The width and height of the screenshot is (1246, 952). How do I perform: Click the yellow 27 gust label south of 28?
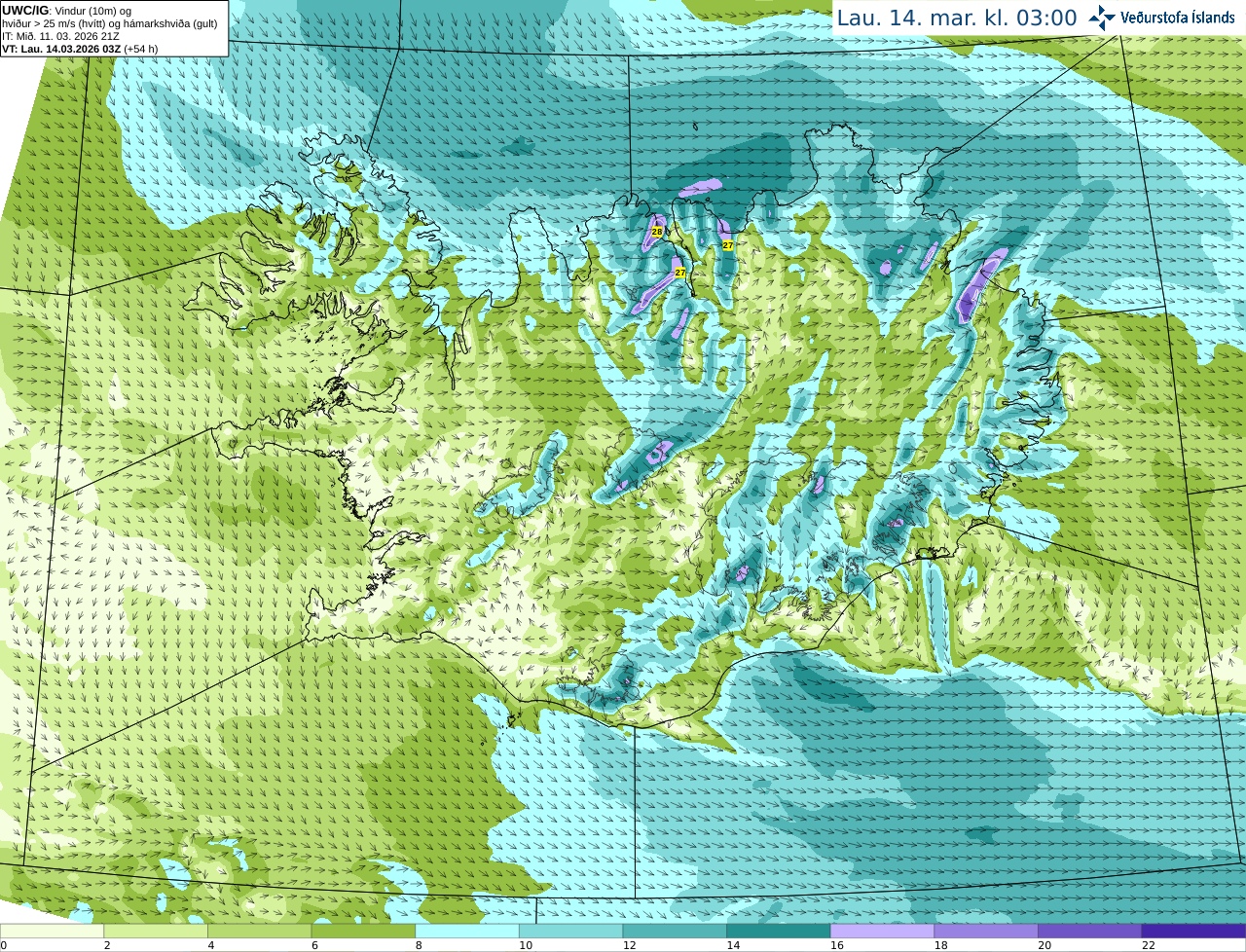680,274
